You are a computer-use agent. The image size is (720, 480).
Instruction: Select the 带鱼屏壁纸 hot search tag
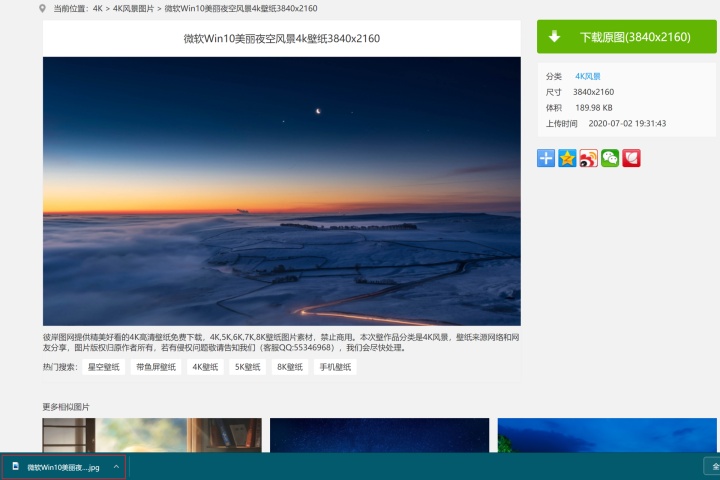156,367
